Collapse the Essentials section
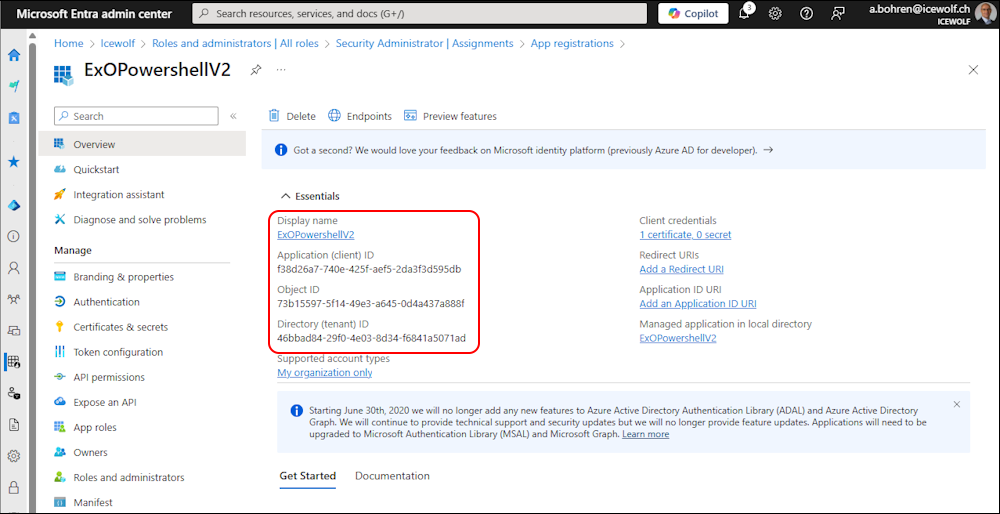 (x=310, y=196)
